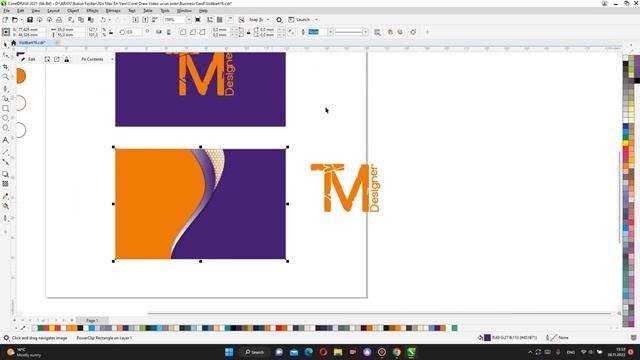The height and width of the screenshot is (360, 640).
Task: Open Chrome from the taskbar
Action: tap(396, 352)
